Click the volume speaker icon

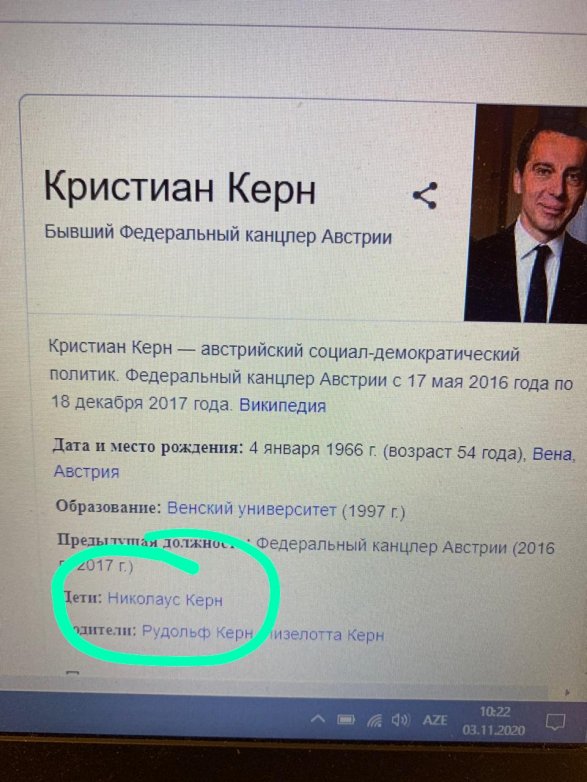click(x=400, y=720)
